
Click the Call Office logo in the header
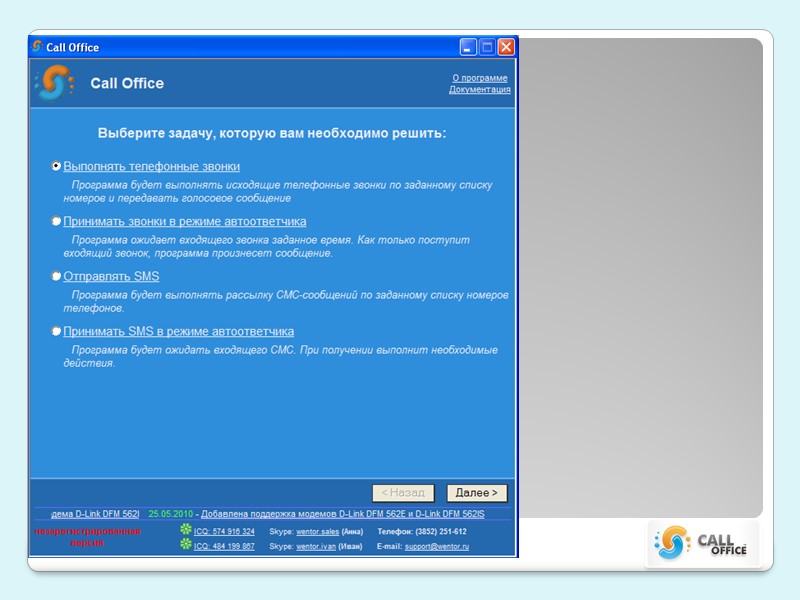54,83
